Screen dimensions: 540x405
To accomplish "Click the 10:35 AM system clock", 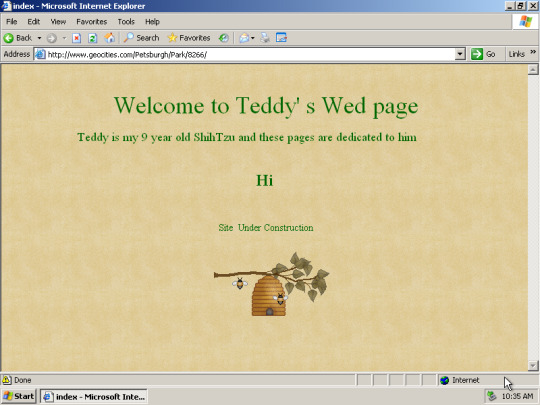I will [x=517, y=396].
